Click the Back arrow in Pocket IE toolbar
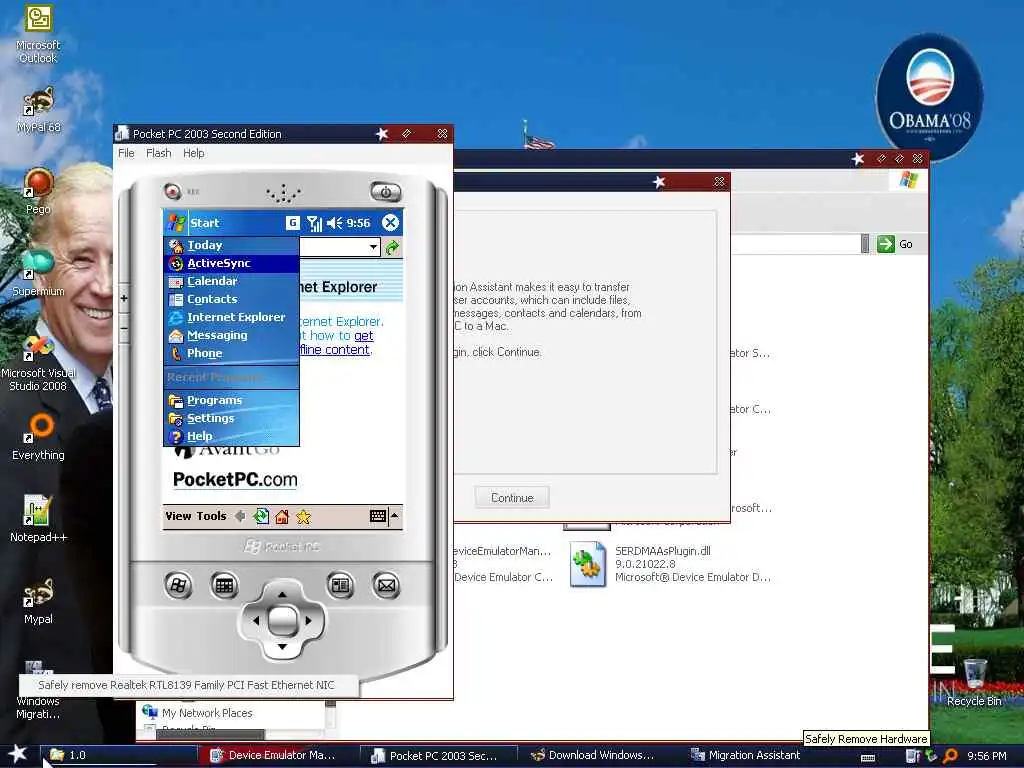This screenshot has width=1024, height=768. click(x=240, y=517)
